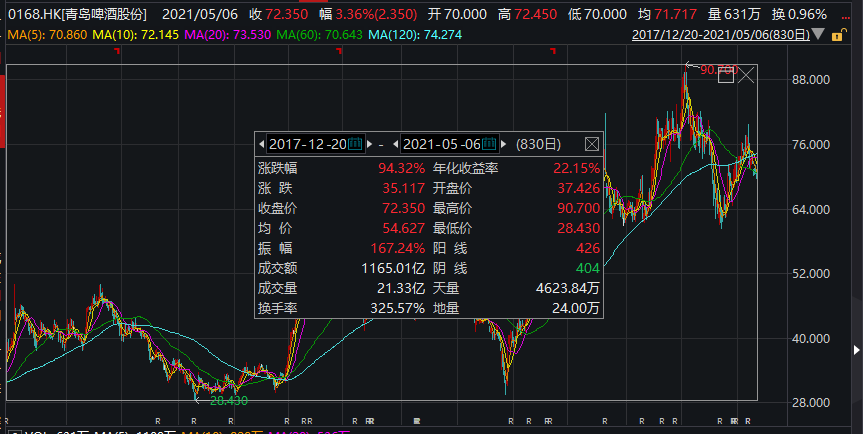
Task: Step end date forward with right arrow
Action: pyautogui.click(x=503, y=144)
